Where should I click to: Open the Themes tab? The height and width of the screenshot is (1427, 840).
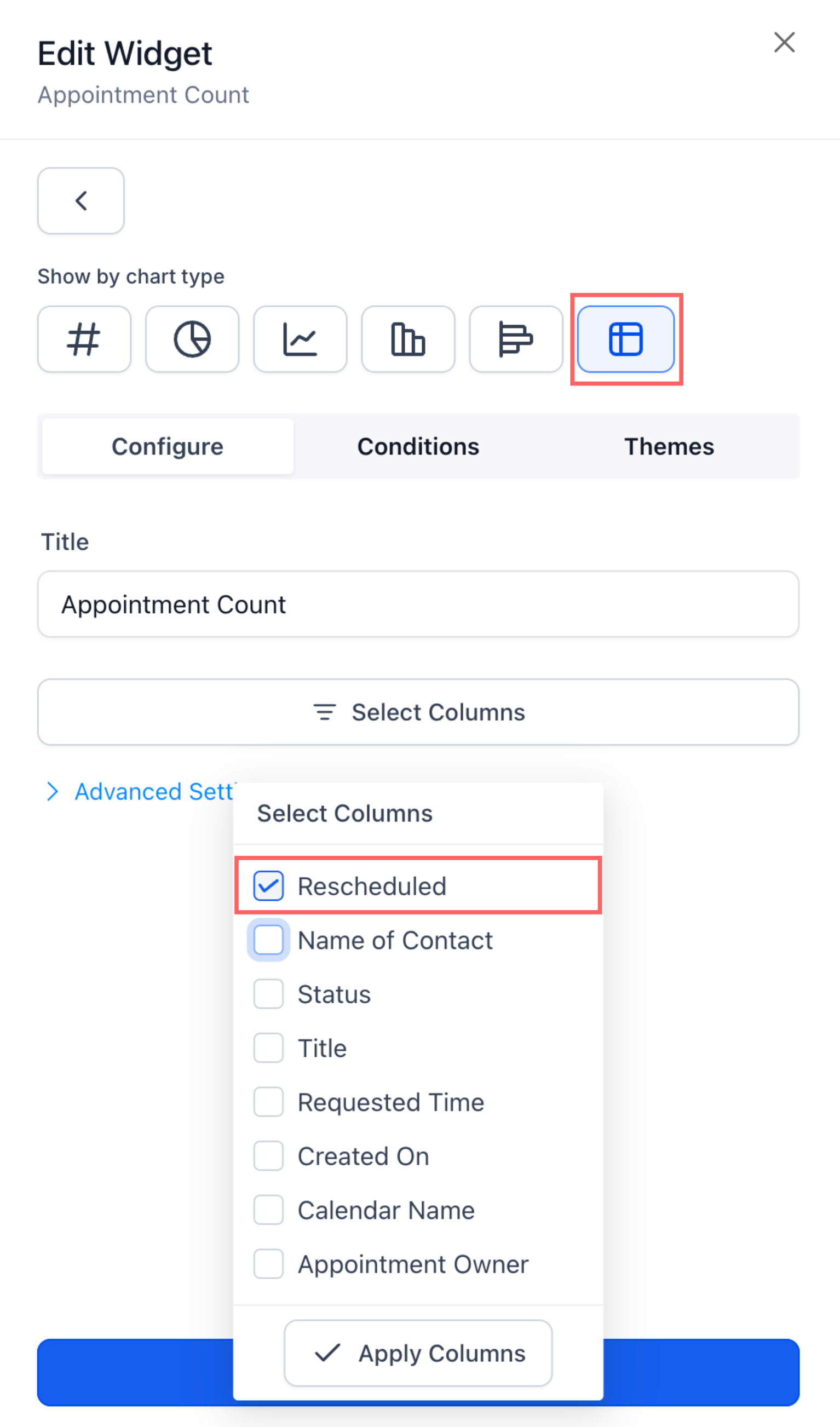tap(670, 446)
